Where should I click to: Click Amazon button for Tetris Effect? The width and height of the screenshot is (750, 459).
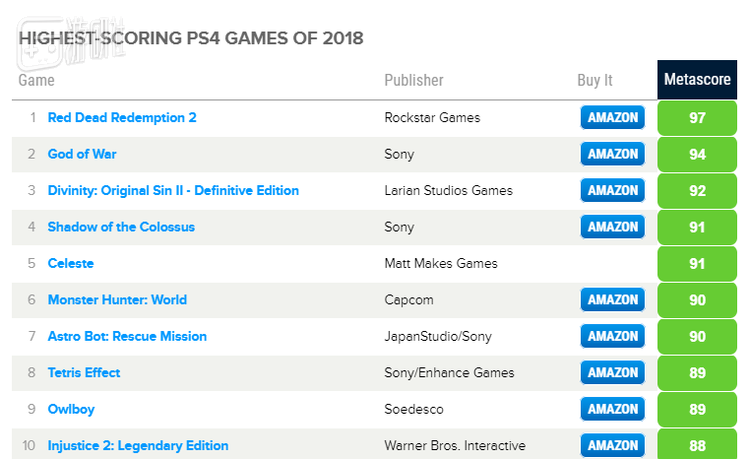(x=613, y=373)
